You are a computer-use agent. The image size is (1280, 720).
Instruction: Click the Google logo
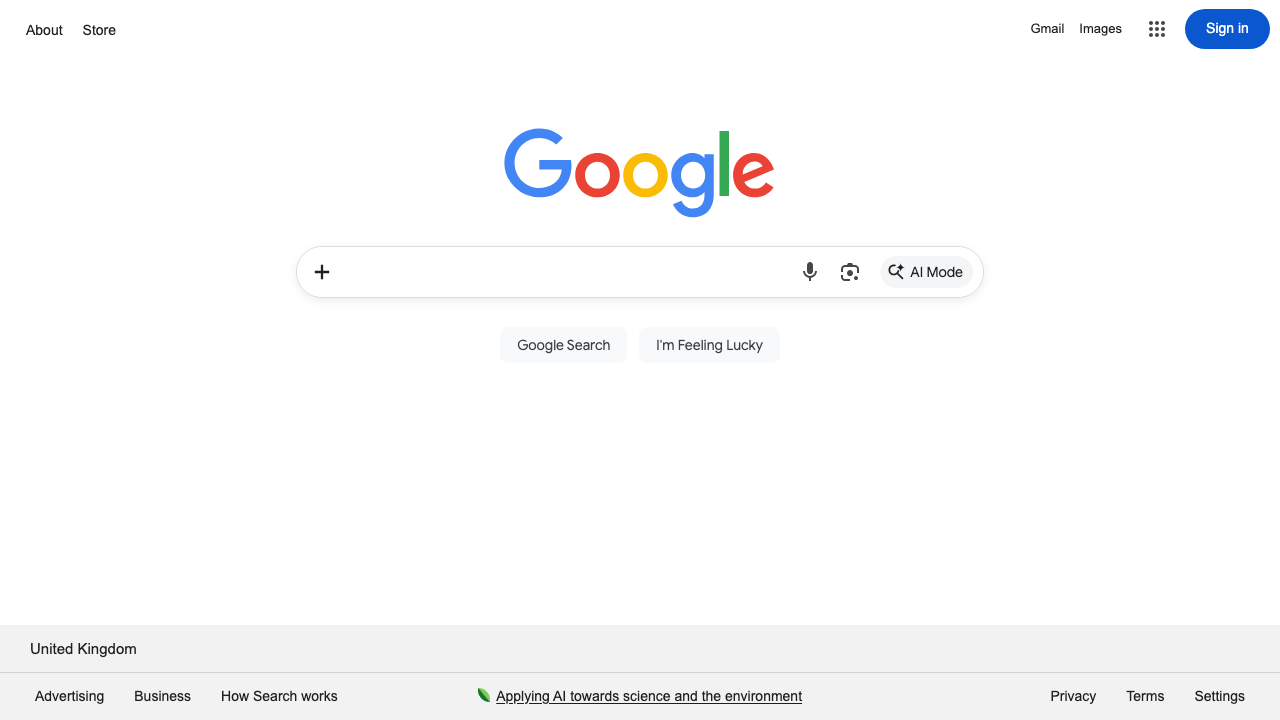coord(639,172)
